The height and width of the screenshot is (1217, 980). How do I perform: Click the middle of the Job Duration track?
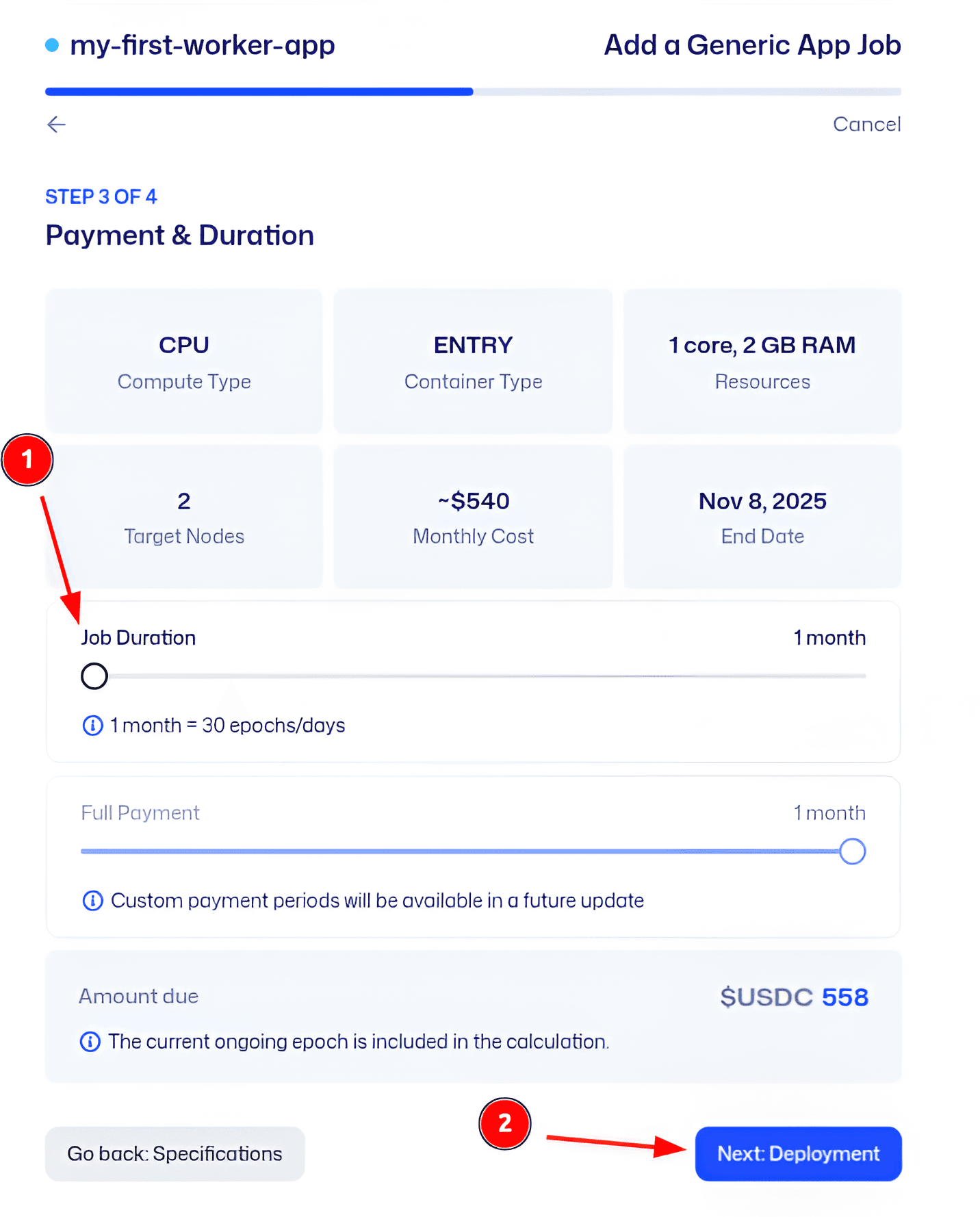[x=473, y=676]
